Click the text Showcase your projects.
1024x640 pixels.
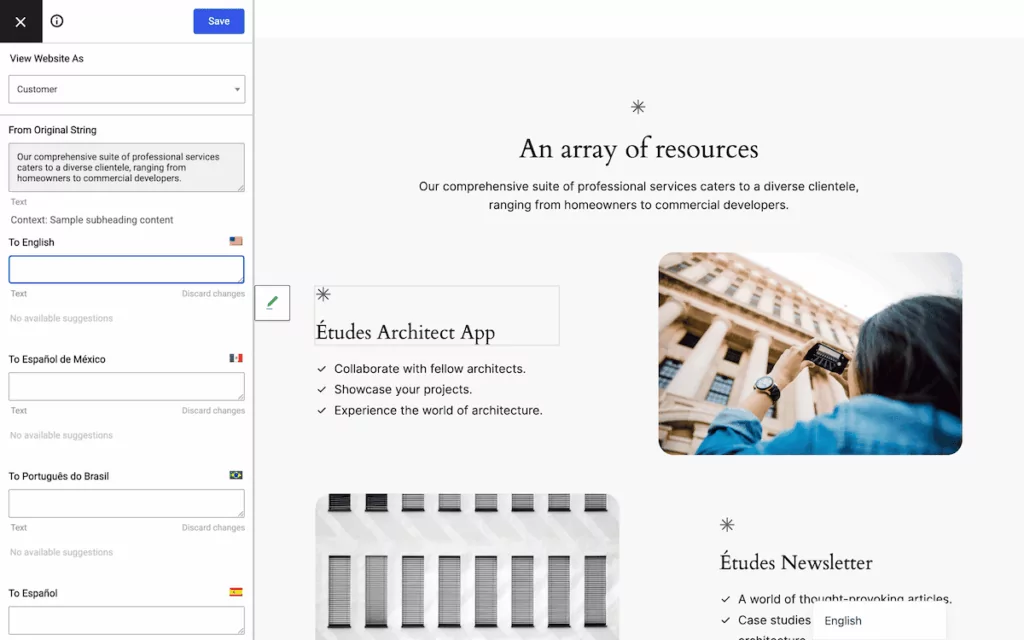click(x=403, y=390)
